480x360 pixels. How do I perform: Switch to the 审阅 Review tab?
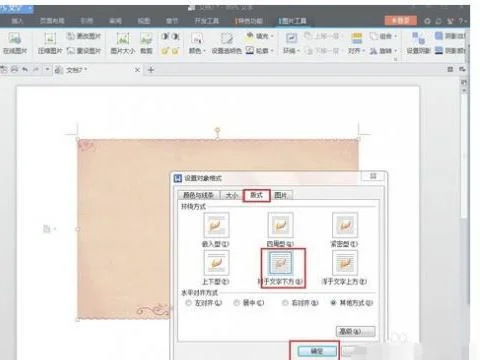coord(115,21)
